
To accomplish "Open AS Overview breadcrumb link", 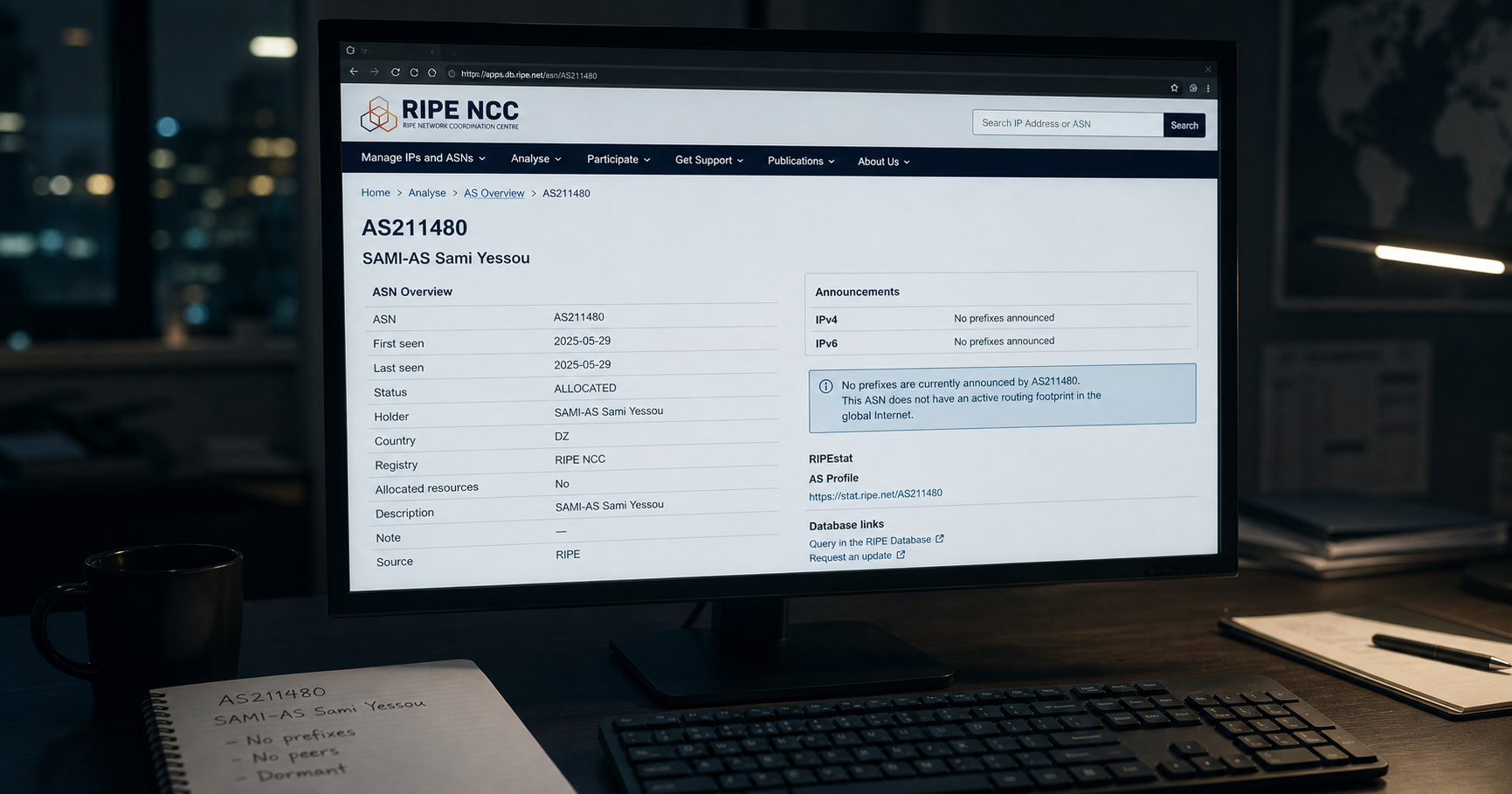I will (x=494, y=193).
